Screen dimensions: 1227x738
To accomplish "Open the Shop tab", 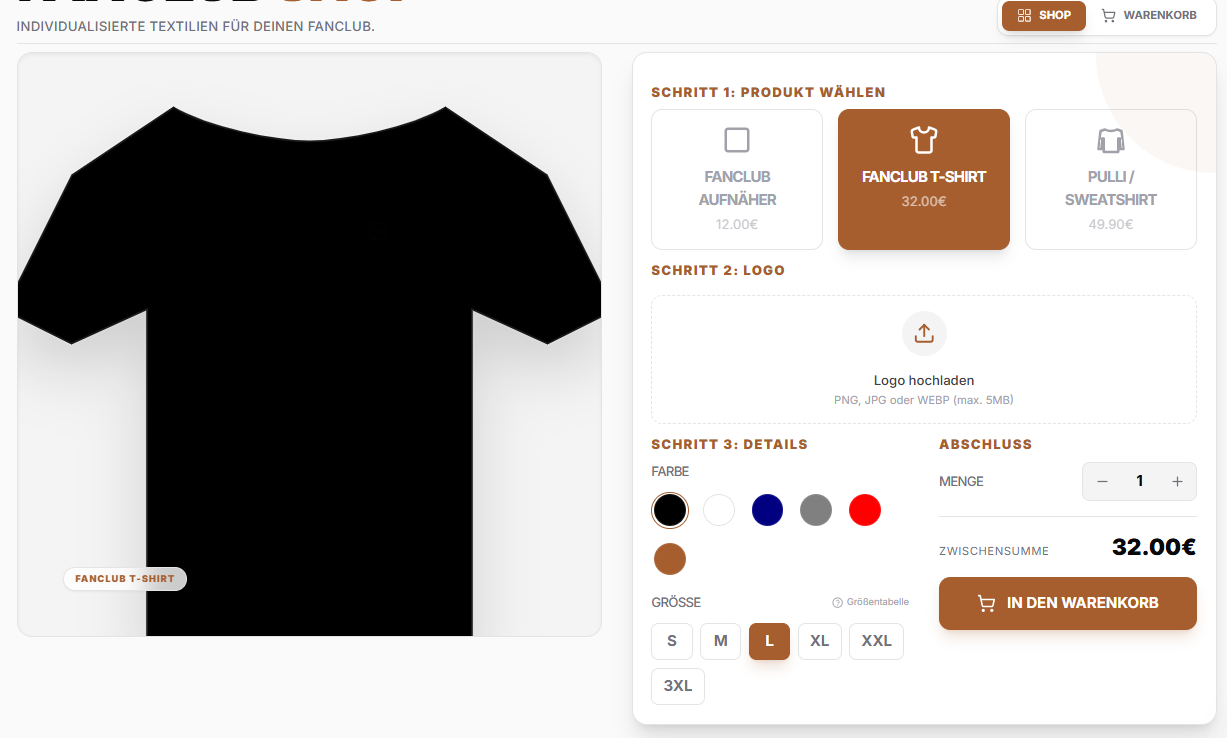I will point(1044,16).
